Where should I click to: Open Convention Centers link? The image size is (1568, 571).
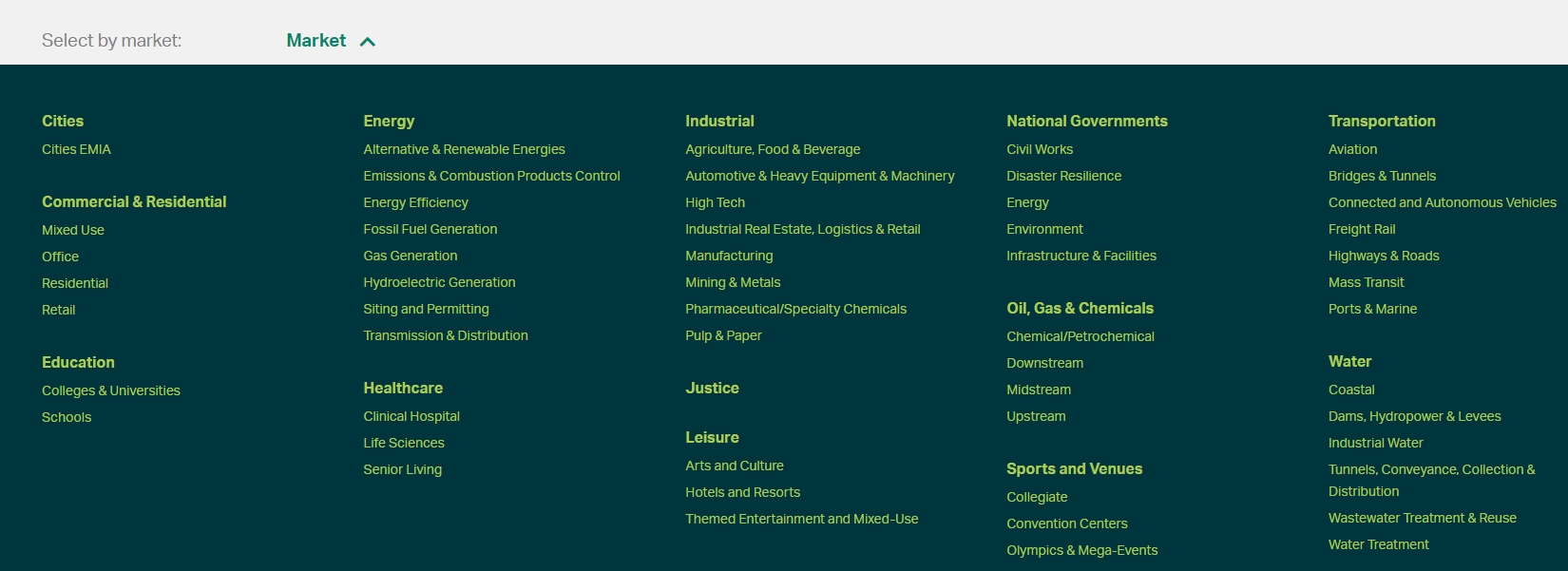pyautogui.click(x=1066, y=523)
